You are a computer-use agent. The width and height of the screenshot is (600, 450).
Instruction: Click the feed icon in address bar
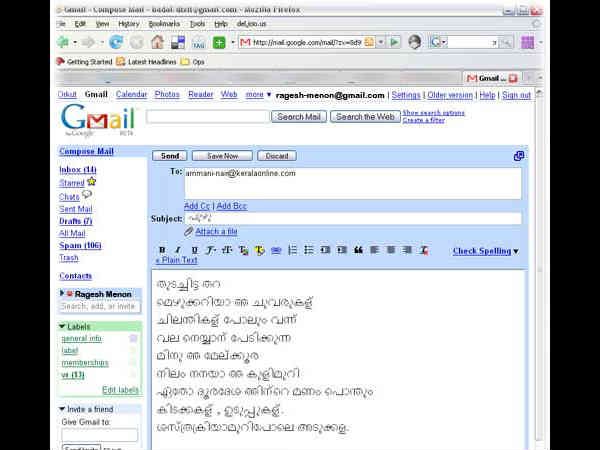click(x=369, y=42)
